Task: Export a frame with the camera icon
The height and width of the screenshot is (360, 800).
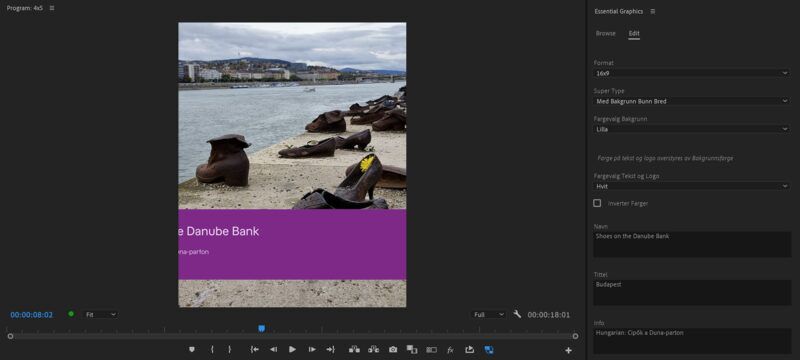Action: (393, 350)
